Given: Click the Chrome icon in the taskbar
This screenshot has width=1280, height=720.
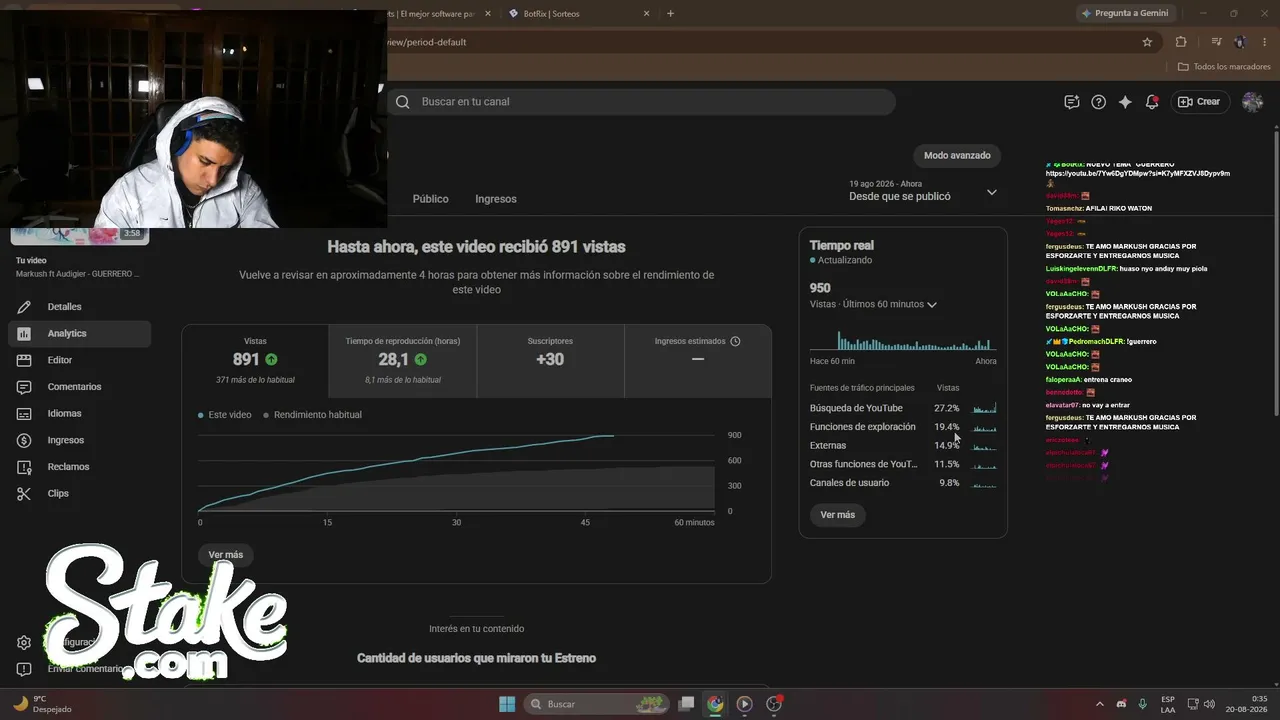Looking at the screenshot, I should click(x=715, y=704).
